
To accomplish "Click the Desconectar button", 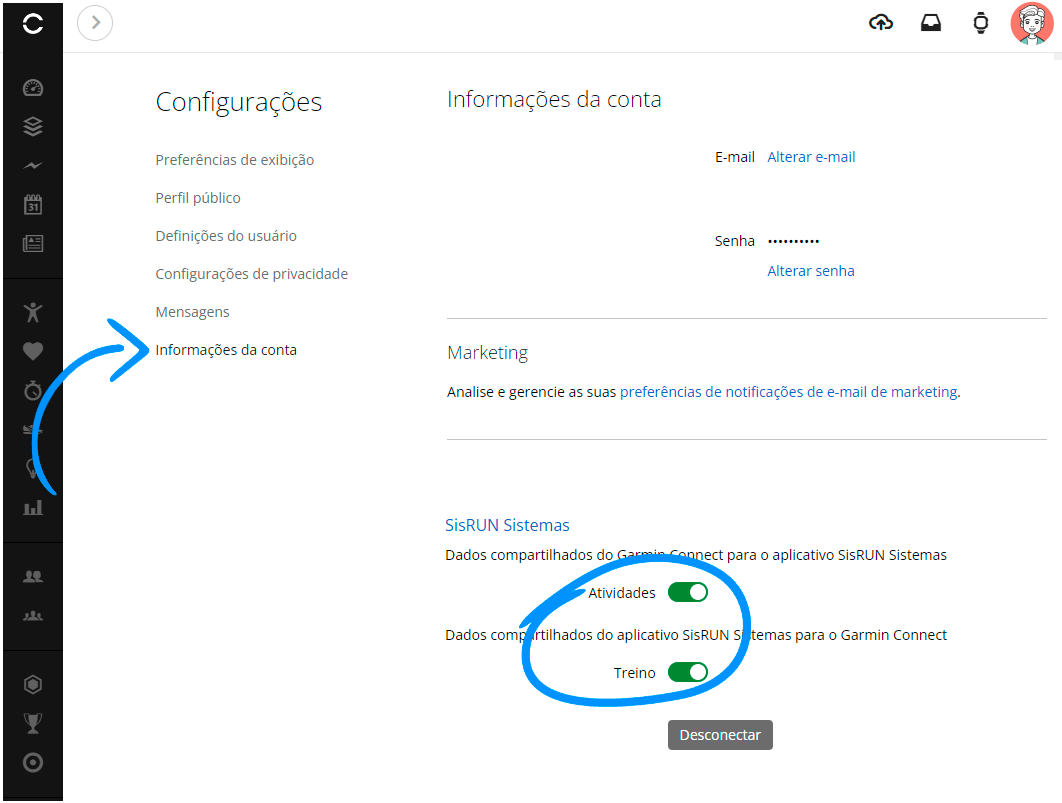I will tap(720, 735).
